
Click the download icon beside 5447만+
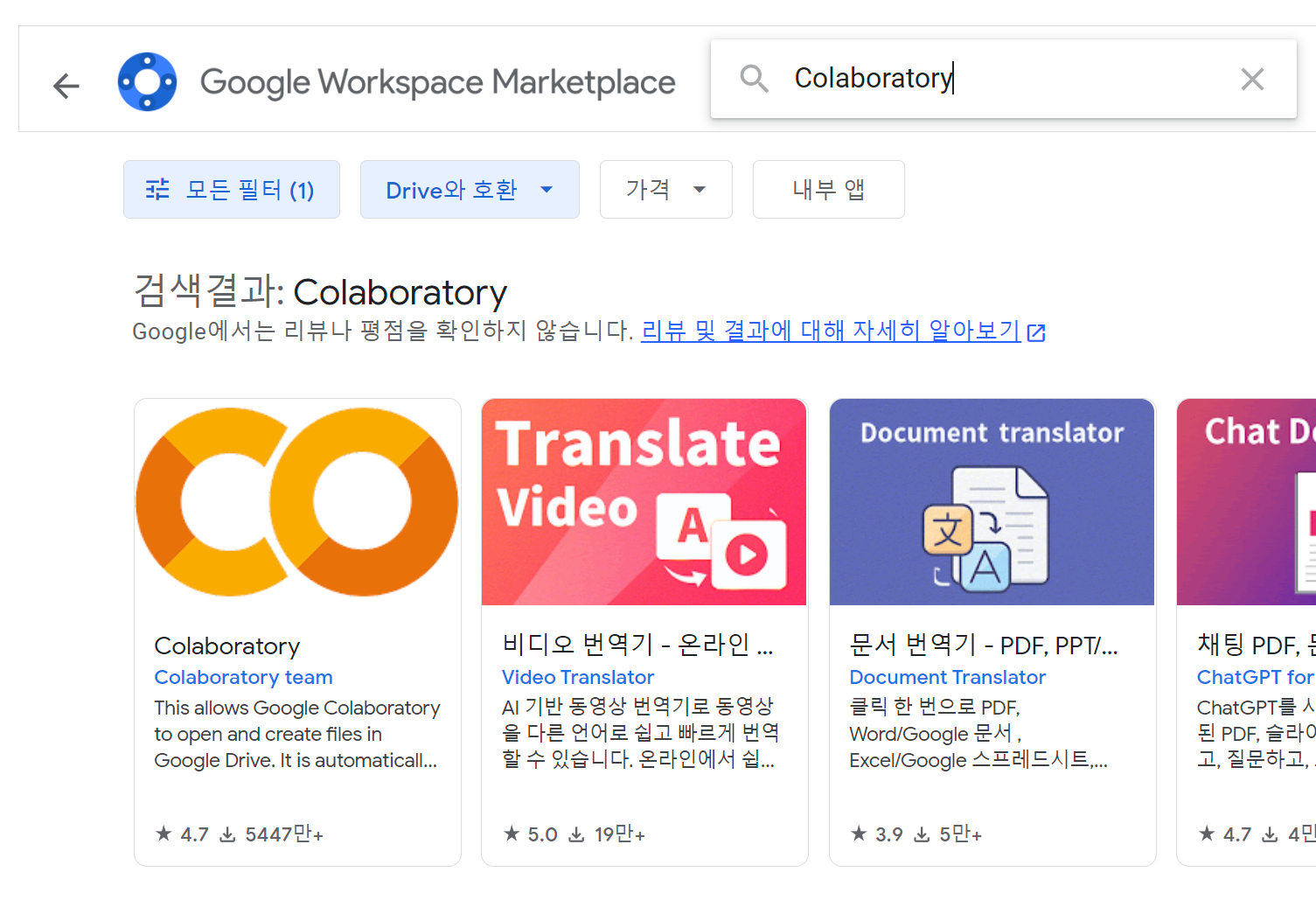click(x=227, y=834)
